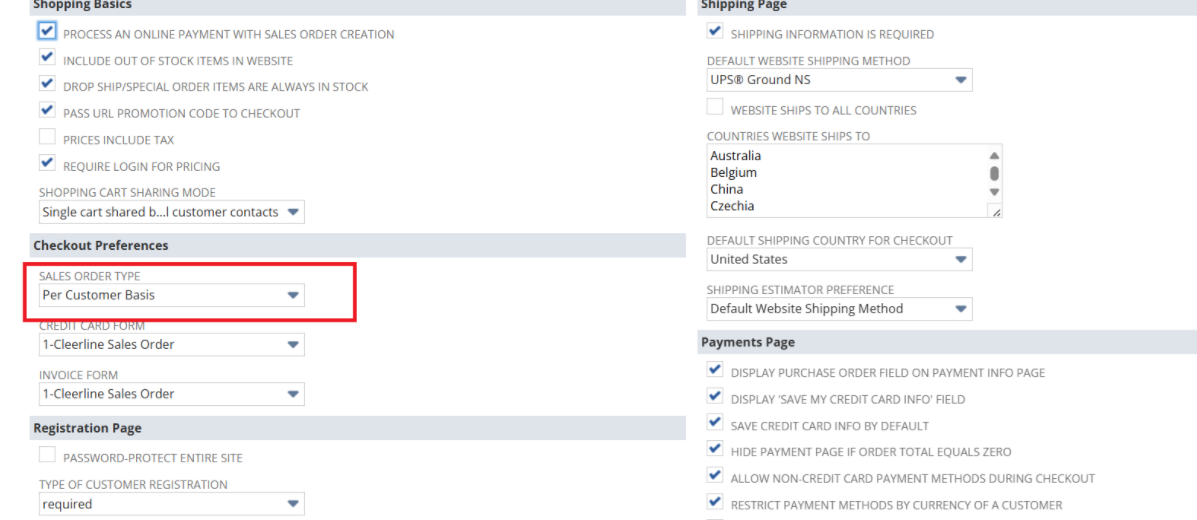Select Belgium in the countries list
The width and height of the screenshot is (1197, 520).
click(x=734, y=172)
